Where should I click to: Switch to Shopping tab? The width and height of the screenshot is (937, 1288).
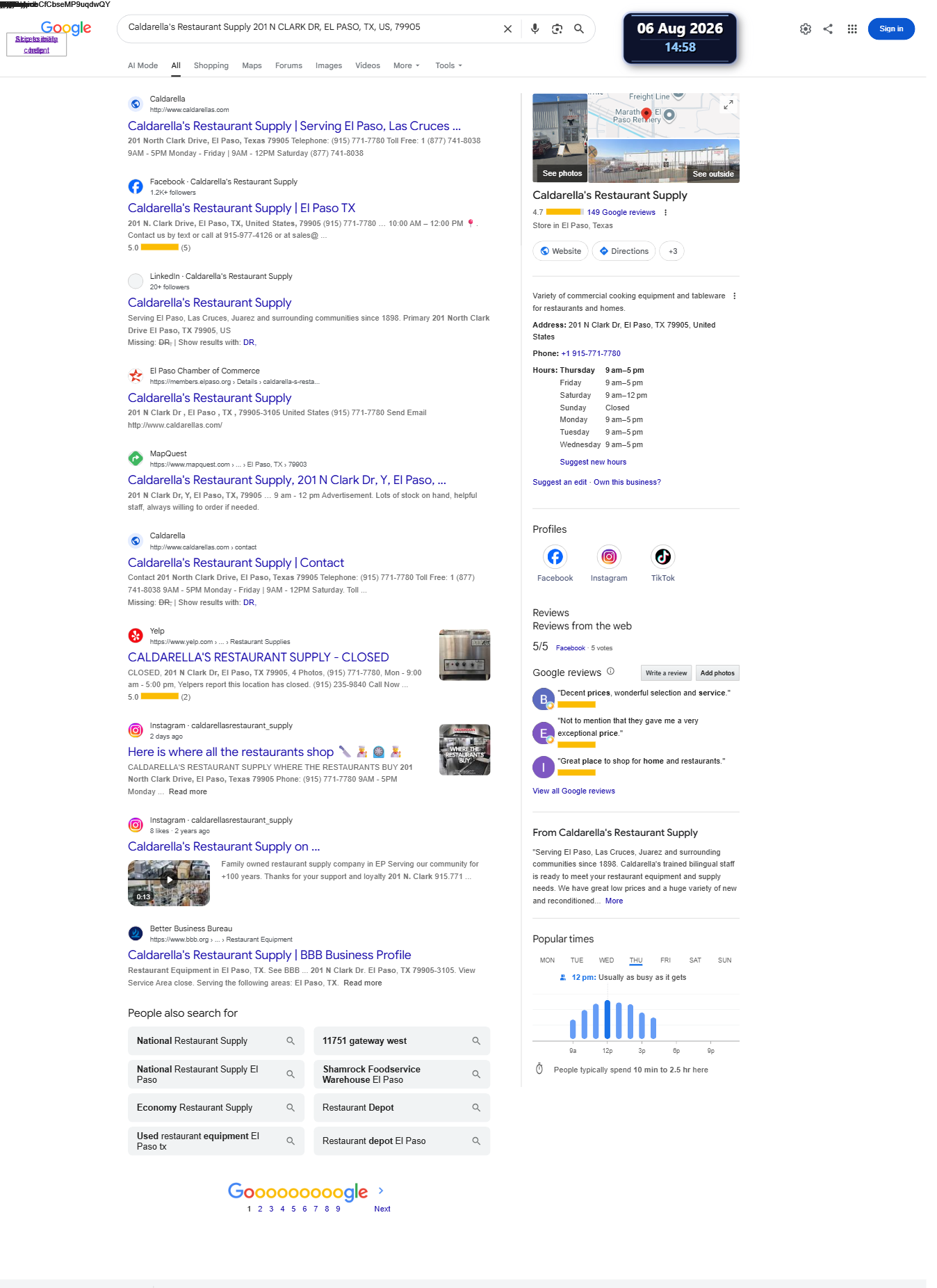[x=211, y=66]
